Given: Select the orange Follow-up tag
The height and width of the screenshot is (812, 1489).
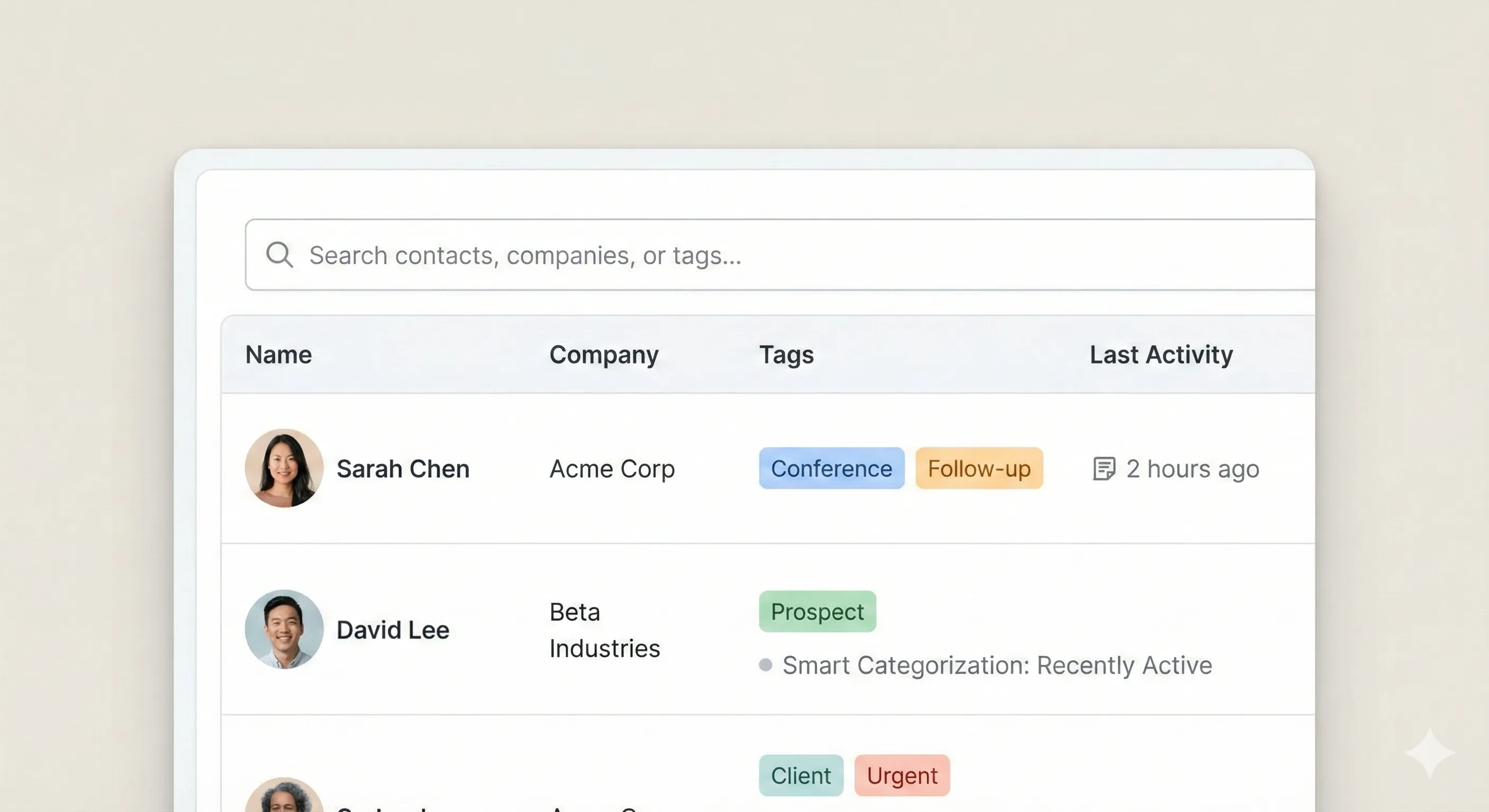Looking at the screenshot, I should [979, 468].
